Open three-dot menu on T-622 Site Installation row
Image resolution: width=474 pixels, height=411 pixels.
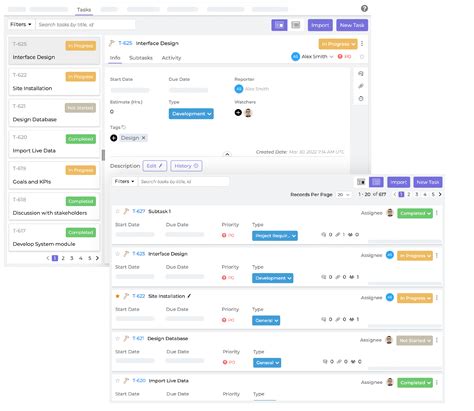[x=437, y=298]
